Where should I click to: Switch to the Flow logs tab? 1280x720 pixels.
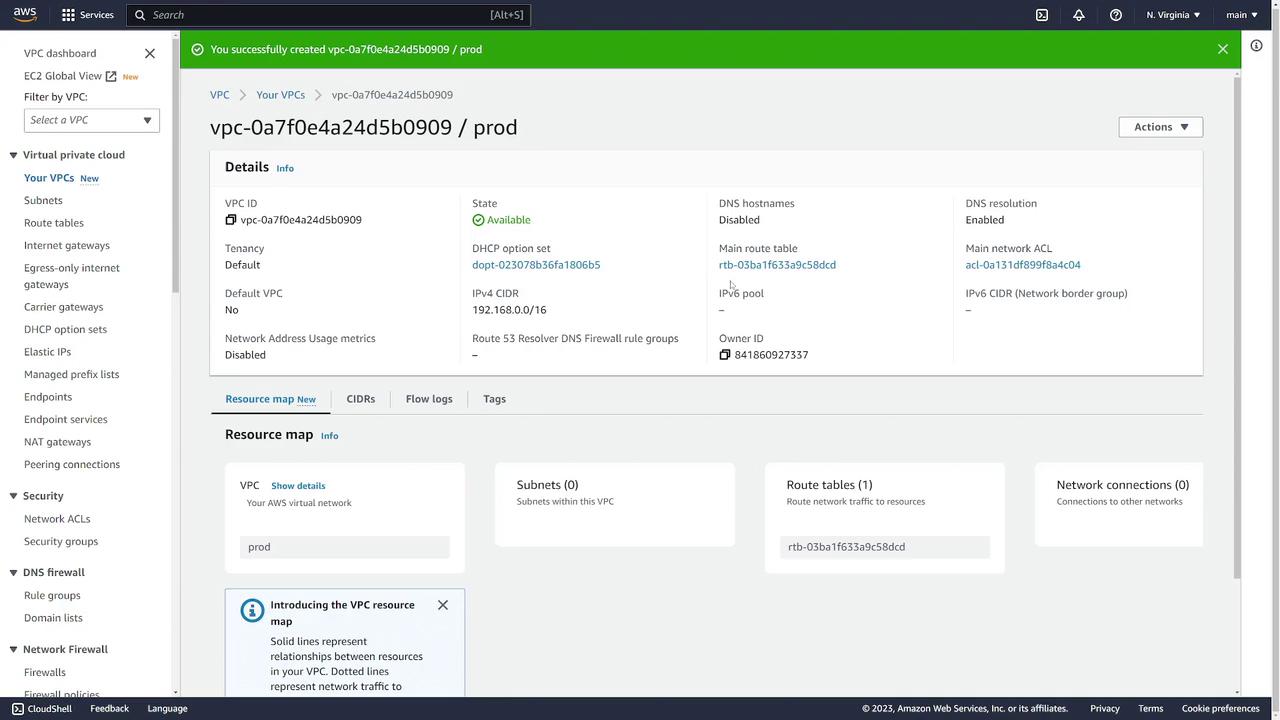click(429, 399)
